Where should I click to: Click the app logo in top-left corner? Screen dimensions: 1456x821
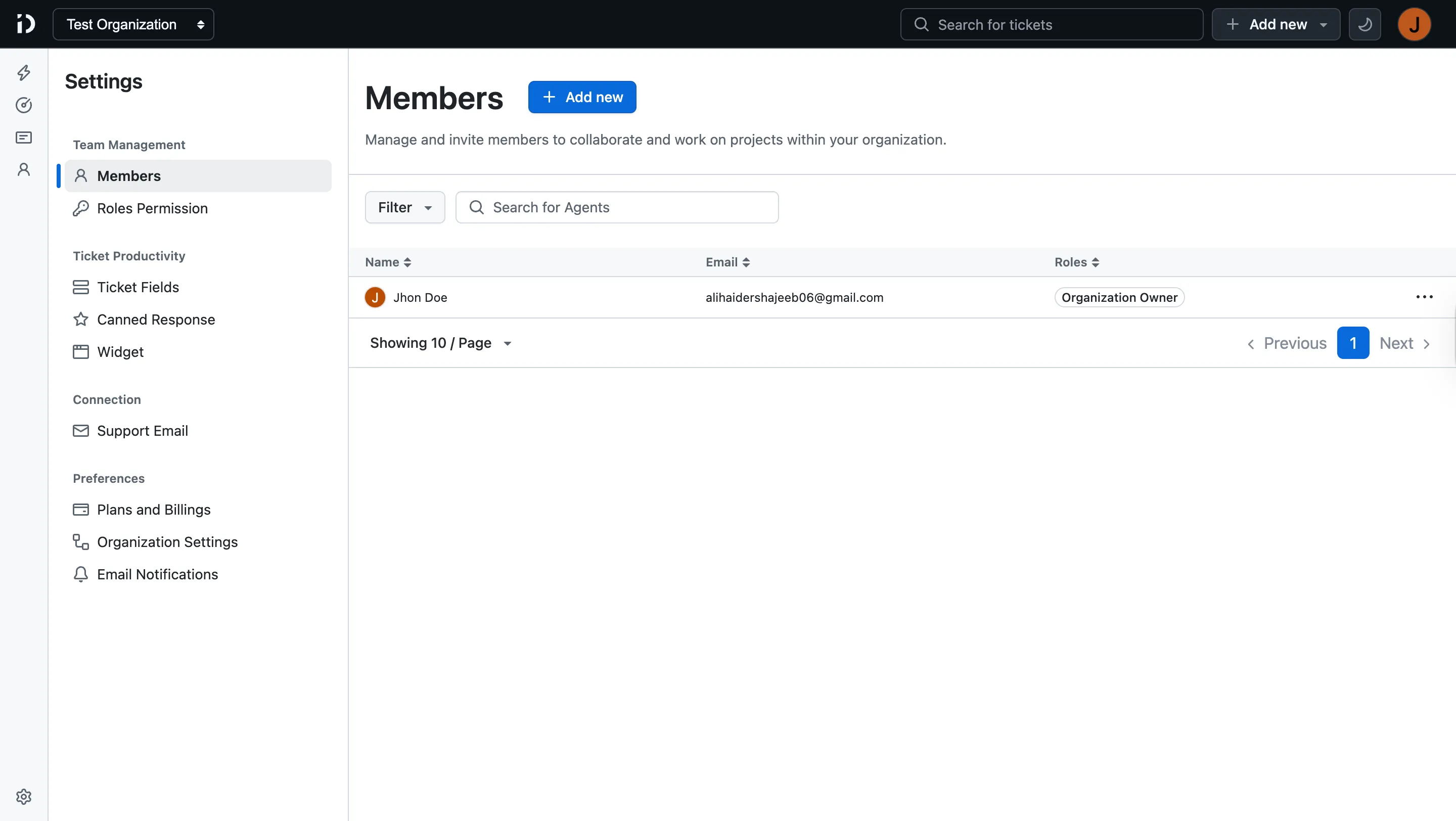25,24
